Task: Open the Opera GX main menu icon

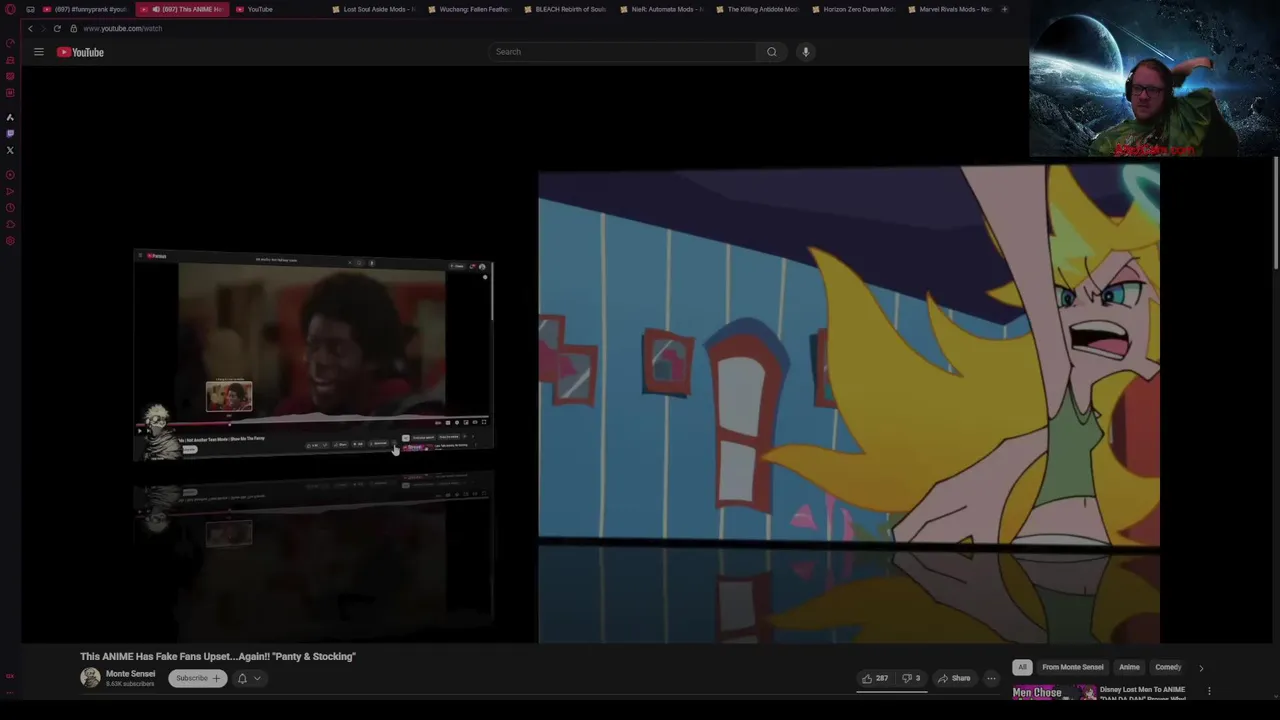Action: pyautogui.click(x=10, y=9)
